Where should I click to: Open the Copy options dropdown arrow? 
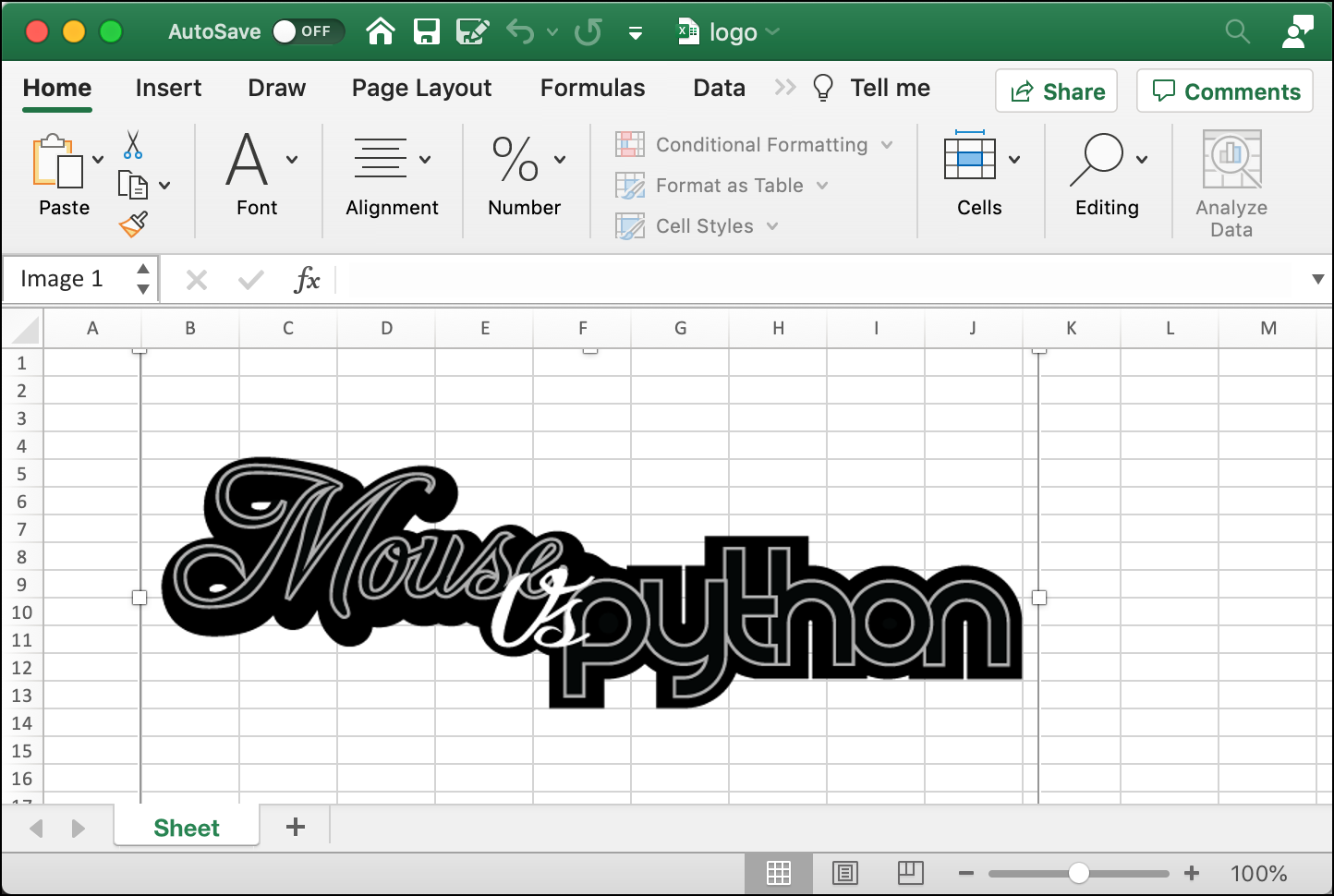click(164, 186)
